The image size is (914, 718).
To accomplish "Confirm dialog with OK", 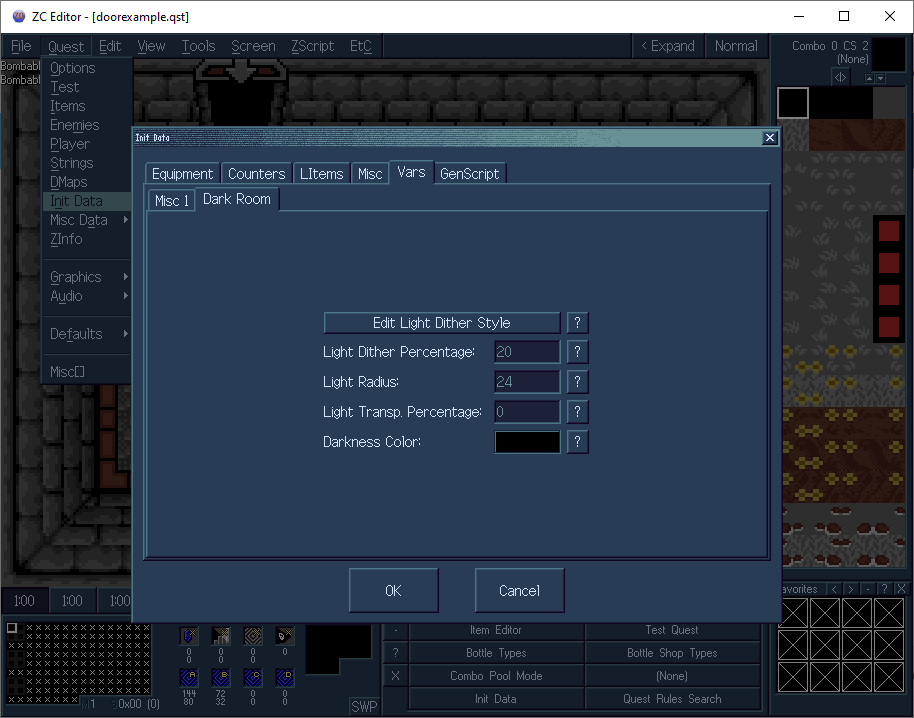I will [x=393, y=590].
